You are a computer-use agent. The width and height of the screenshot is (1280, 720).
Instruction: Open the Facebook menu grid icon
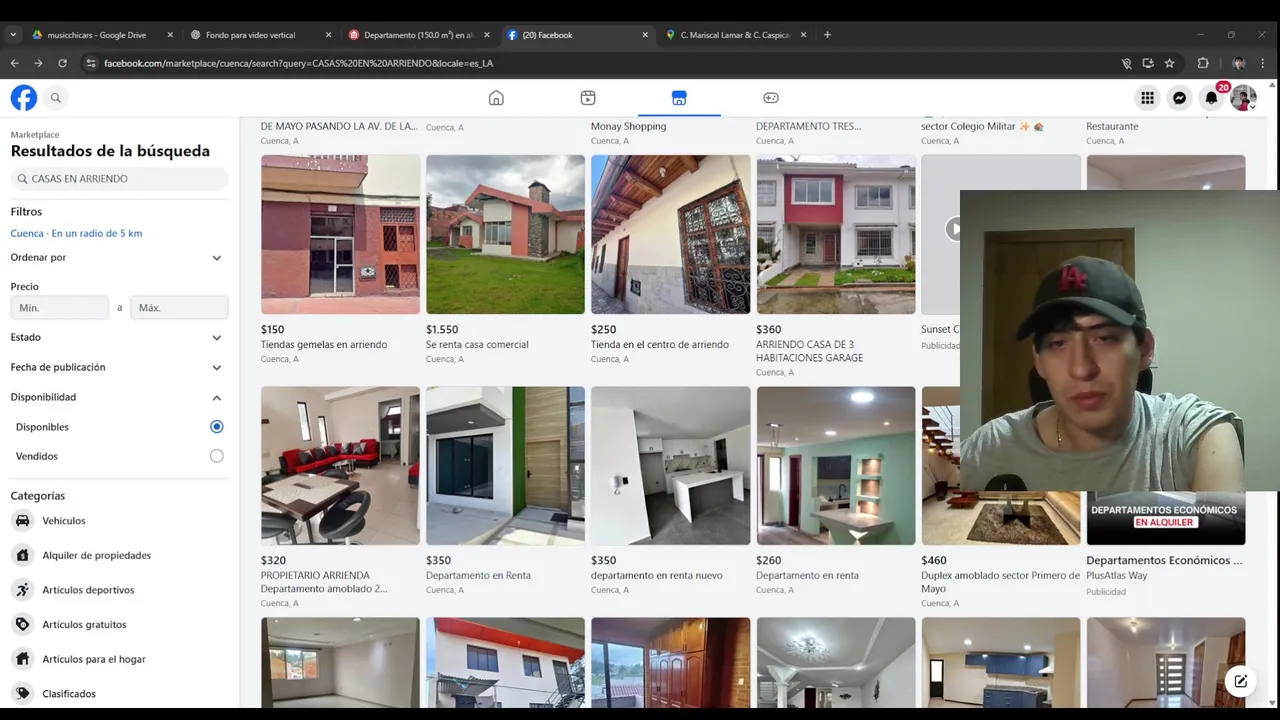pyautogui.click(x=1147, y=98)
